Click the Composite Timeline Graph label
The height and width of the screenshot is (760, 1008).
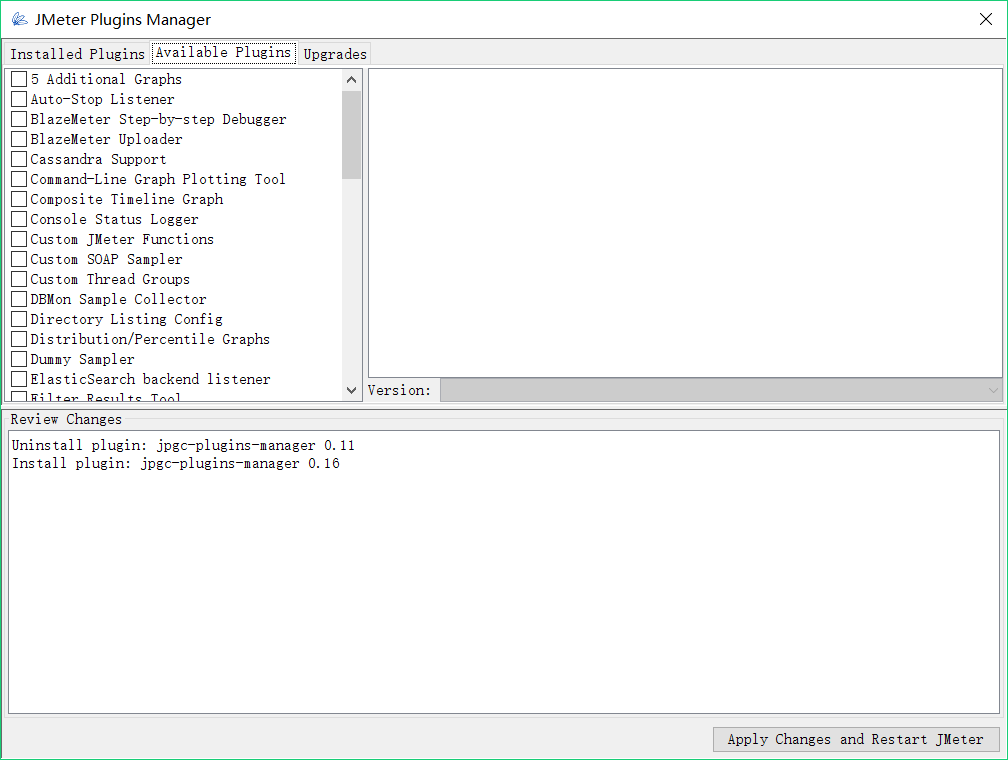(127, 199)
